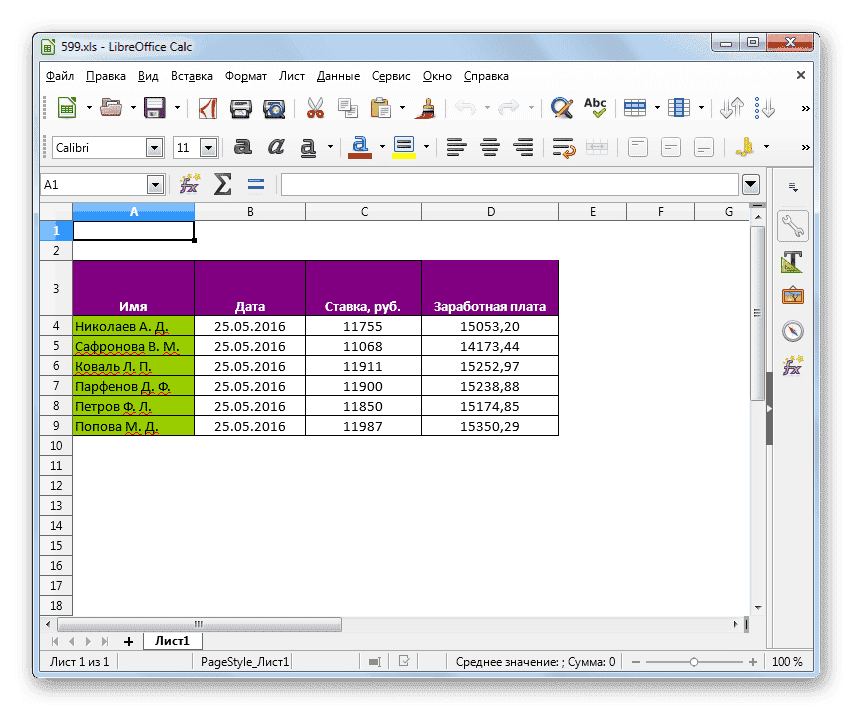This screenshot has width=853, height=711.
Task: Open the font size dropdown
Action: (206, 147)
